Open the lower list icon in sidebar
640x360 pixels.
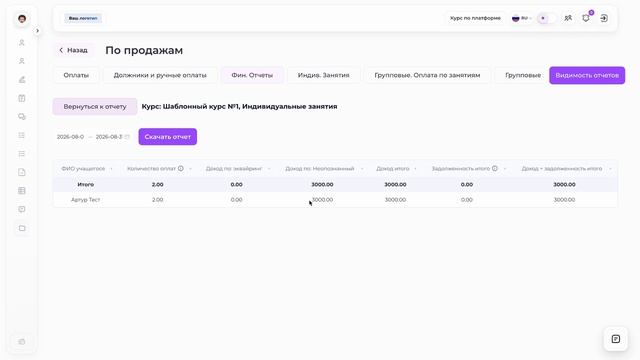click(22, 154)
